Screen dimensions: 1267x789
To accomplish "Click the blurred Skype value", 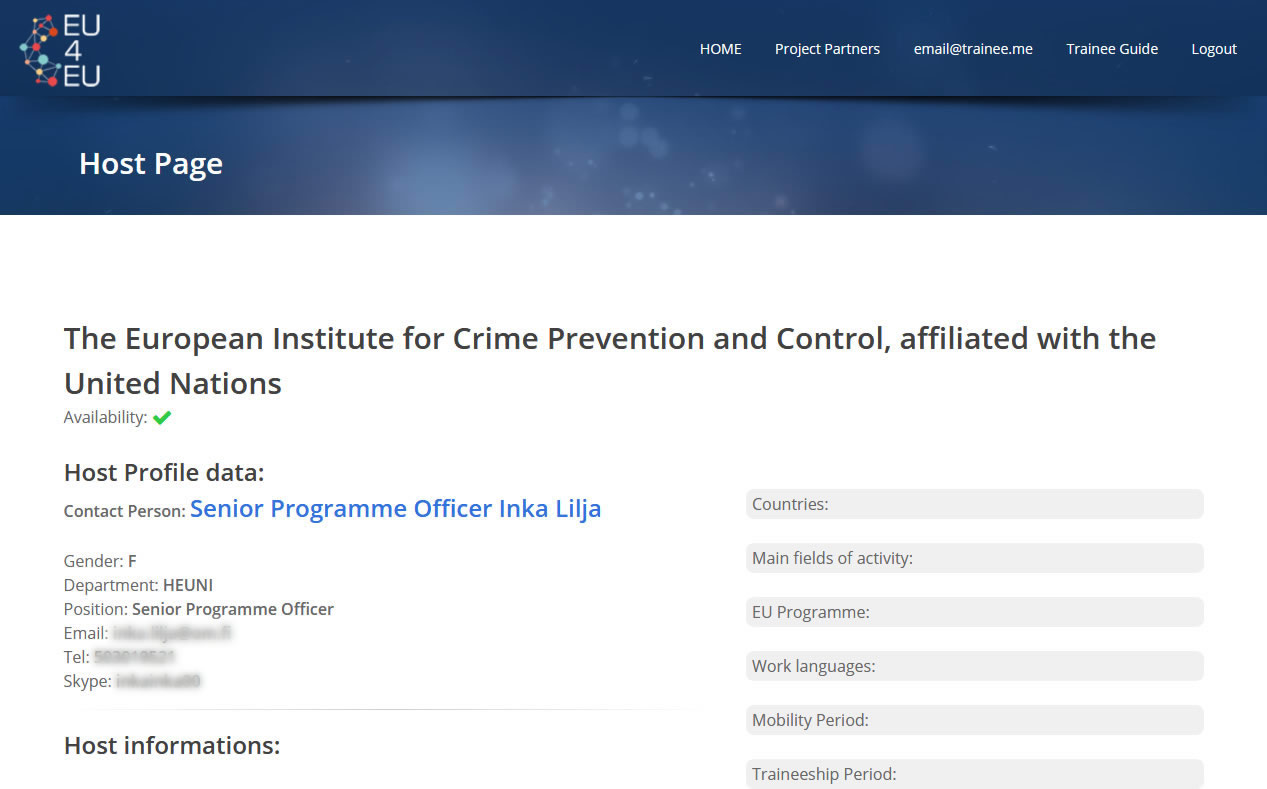I will (x=158, y=681).
